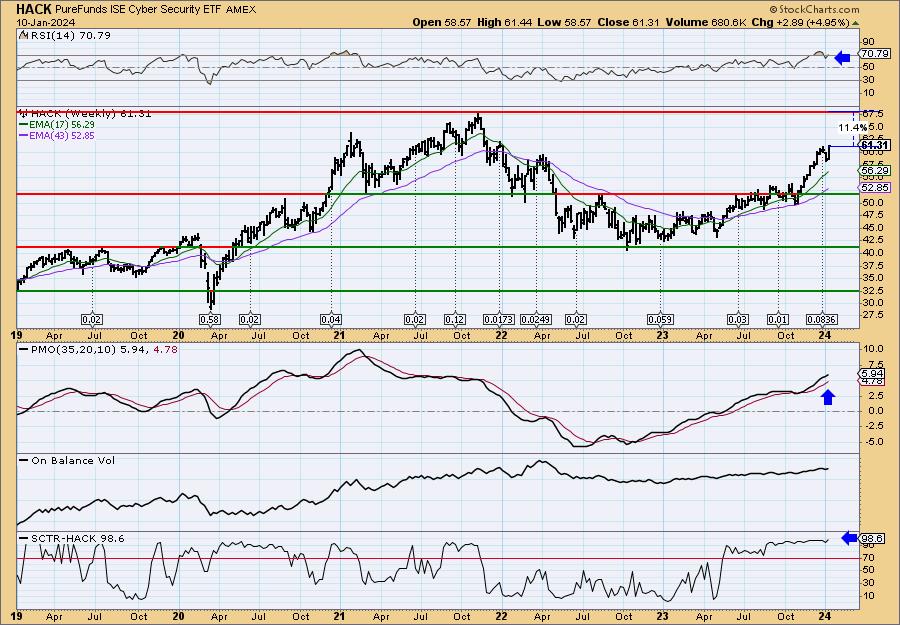Click the 52.85 EMA price tag on right axis

tap(874, 188)
